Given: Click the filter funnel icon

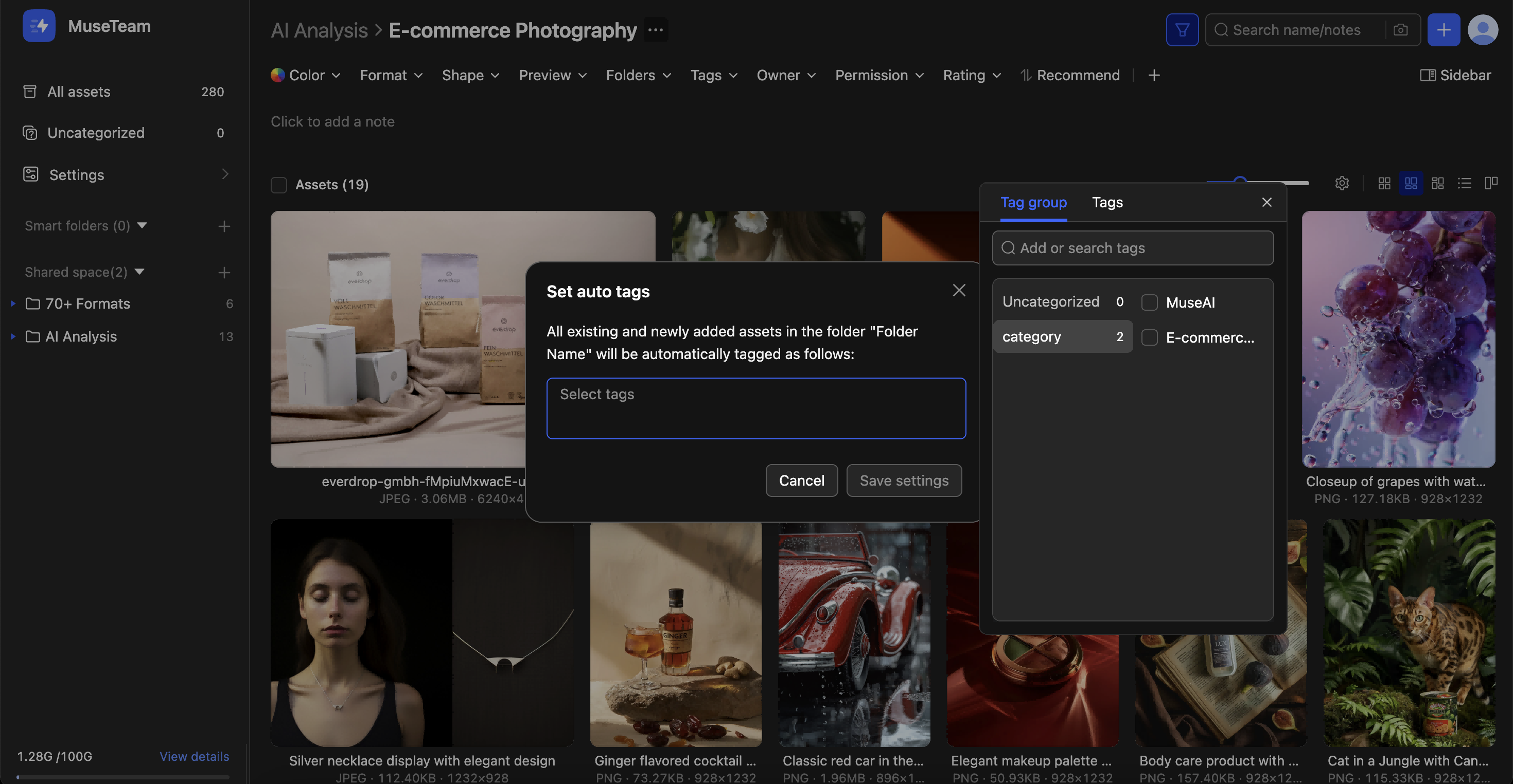Looking at the screenshot, I should 1182,30.
